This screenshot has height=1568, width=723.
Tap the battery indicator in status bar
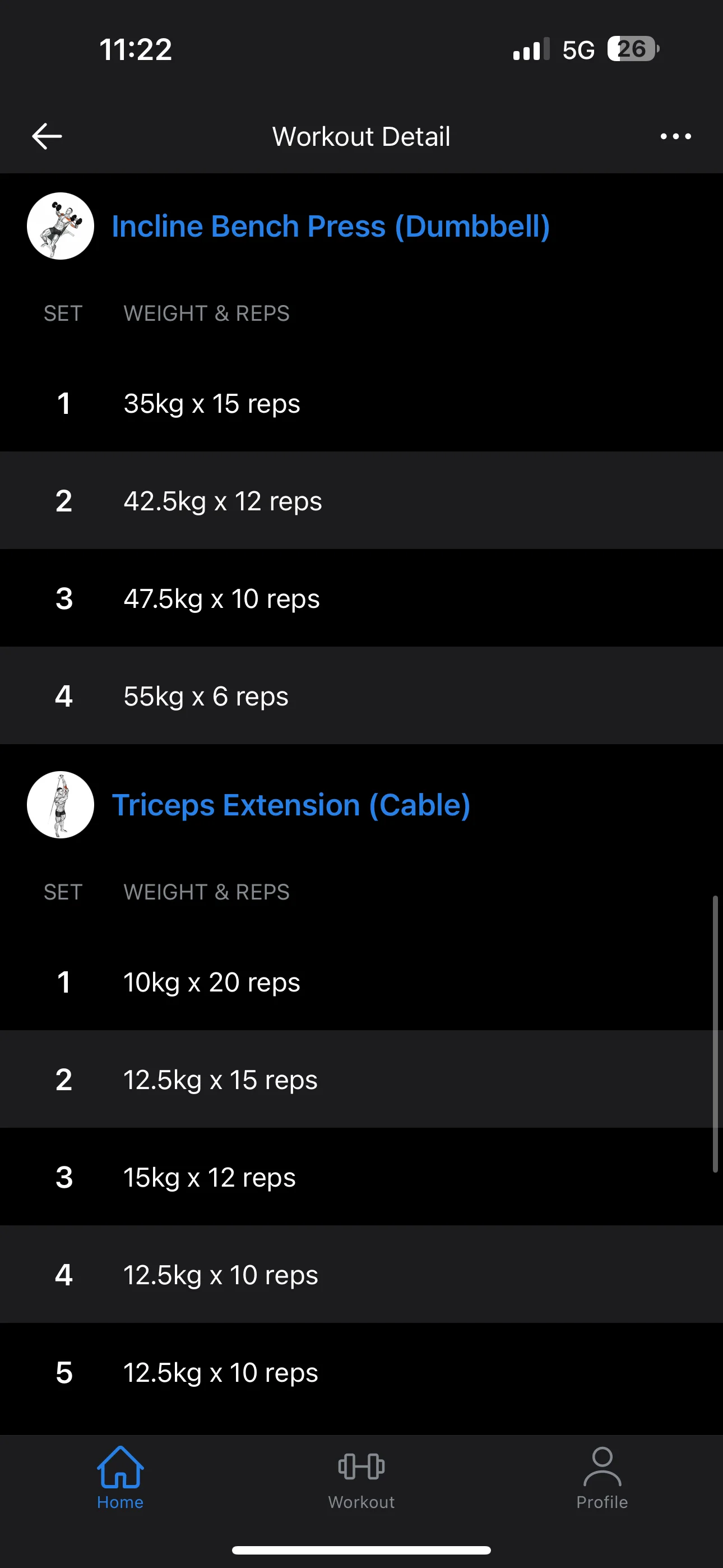[633, 49]
